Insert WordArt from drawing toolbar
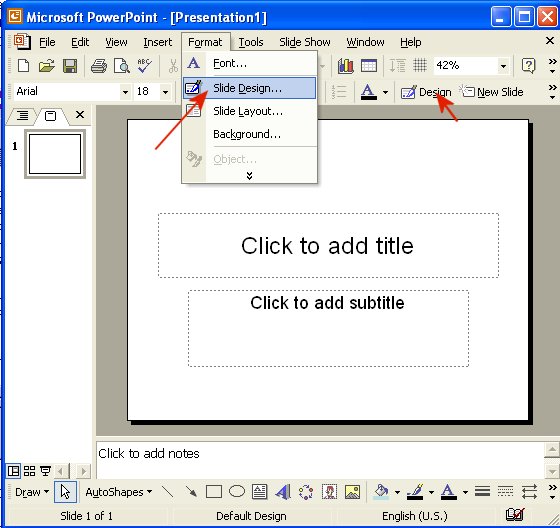560x528 pixels. (283, 492)
